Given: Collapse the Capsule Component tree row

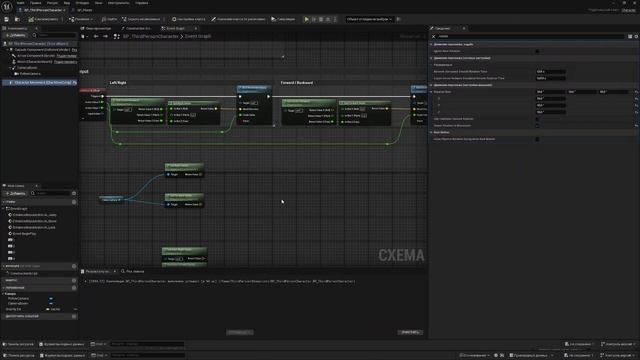Looking at the screenshot, I should [7, 50].
